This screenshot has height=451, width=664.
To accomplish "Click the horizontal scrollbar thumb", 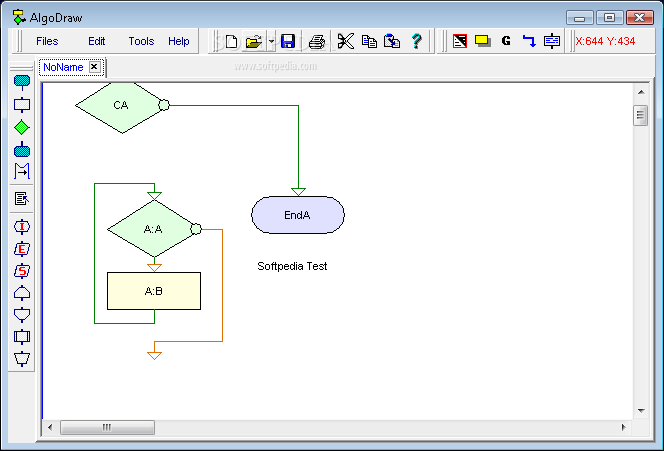I will [x=107, y=427].
